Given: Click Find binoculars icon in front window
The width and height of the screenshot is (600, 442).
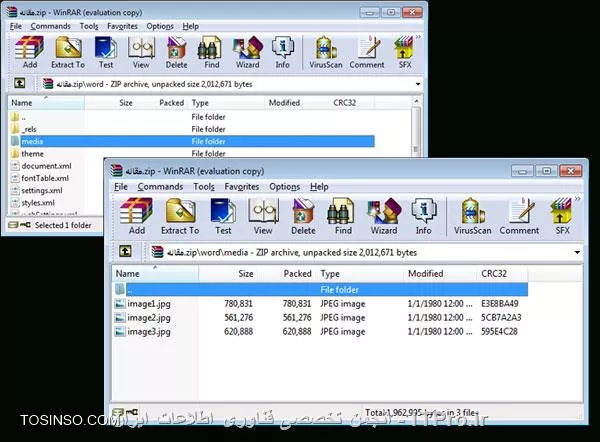Looking at the screenshot, I should pos(343,216).
